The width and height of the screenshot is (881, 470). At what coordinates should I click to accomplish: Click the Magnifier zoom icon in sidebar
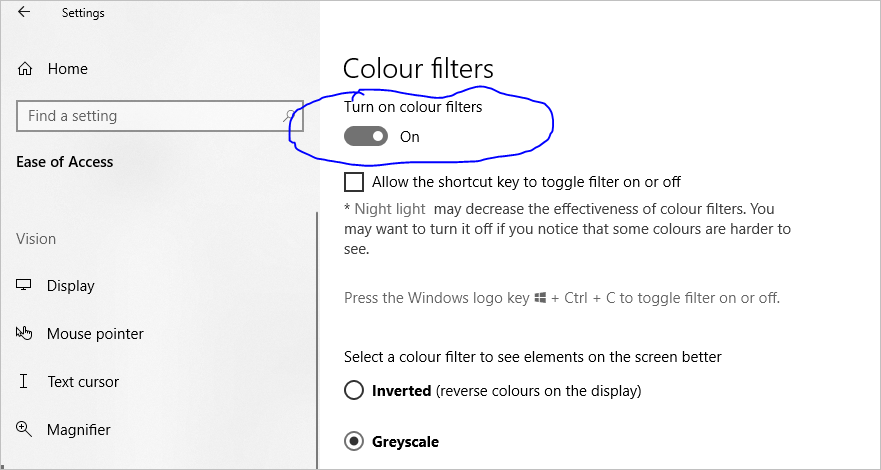click(x=25, y=430)
